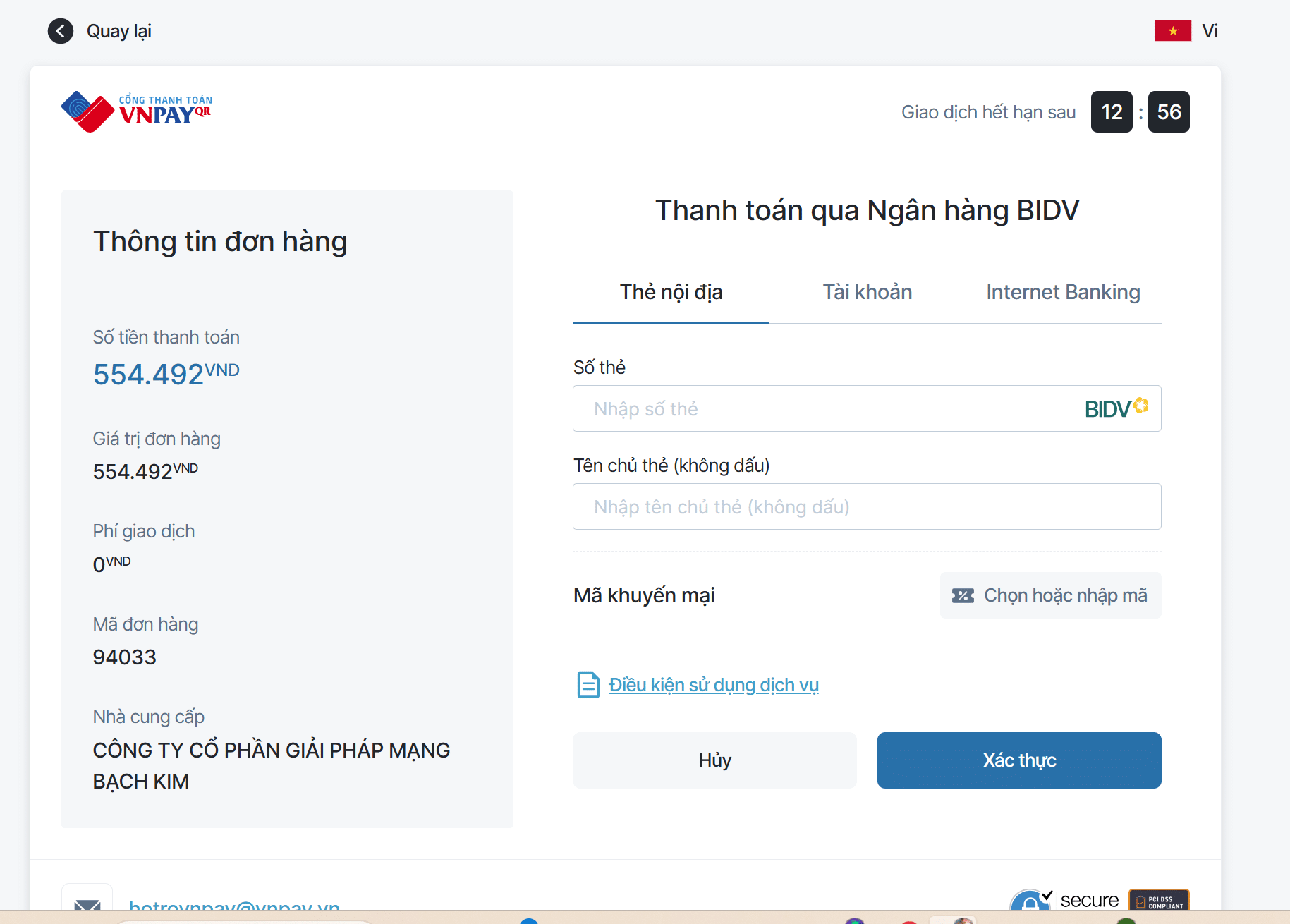The height and width of the screenshot is (924, 1290).
Task: Click the PCI DSS Compliant badge
Action: [1159, 900]
